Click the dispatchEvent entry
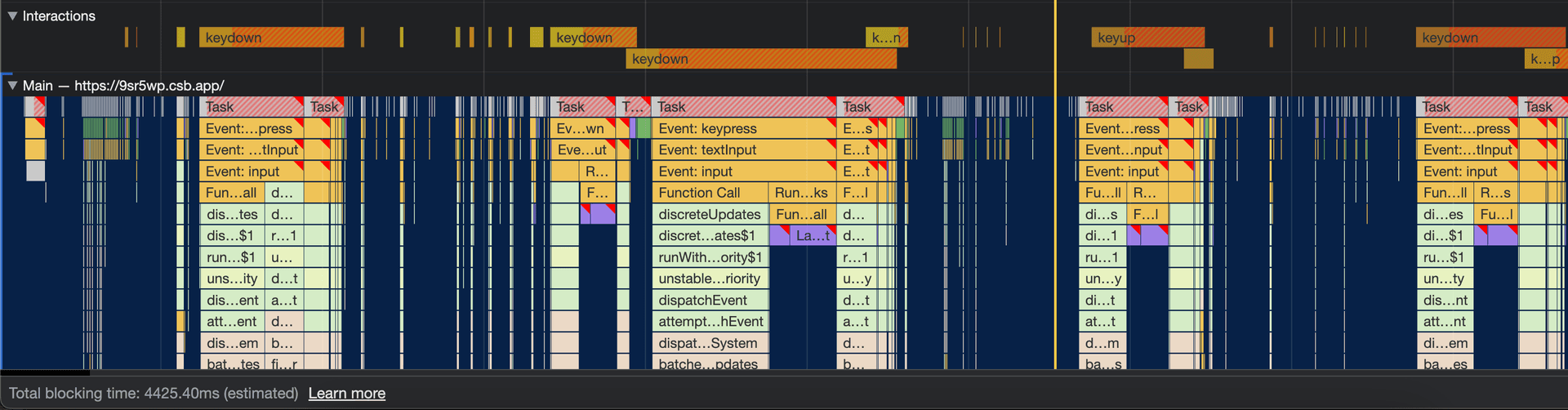The image size is (1568, 410). coord(709,300)
